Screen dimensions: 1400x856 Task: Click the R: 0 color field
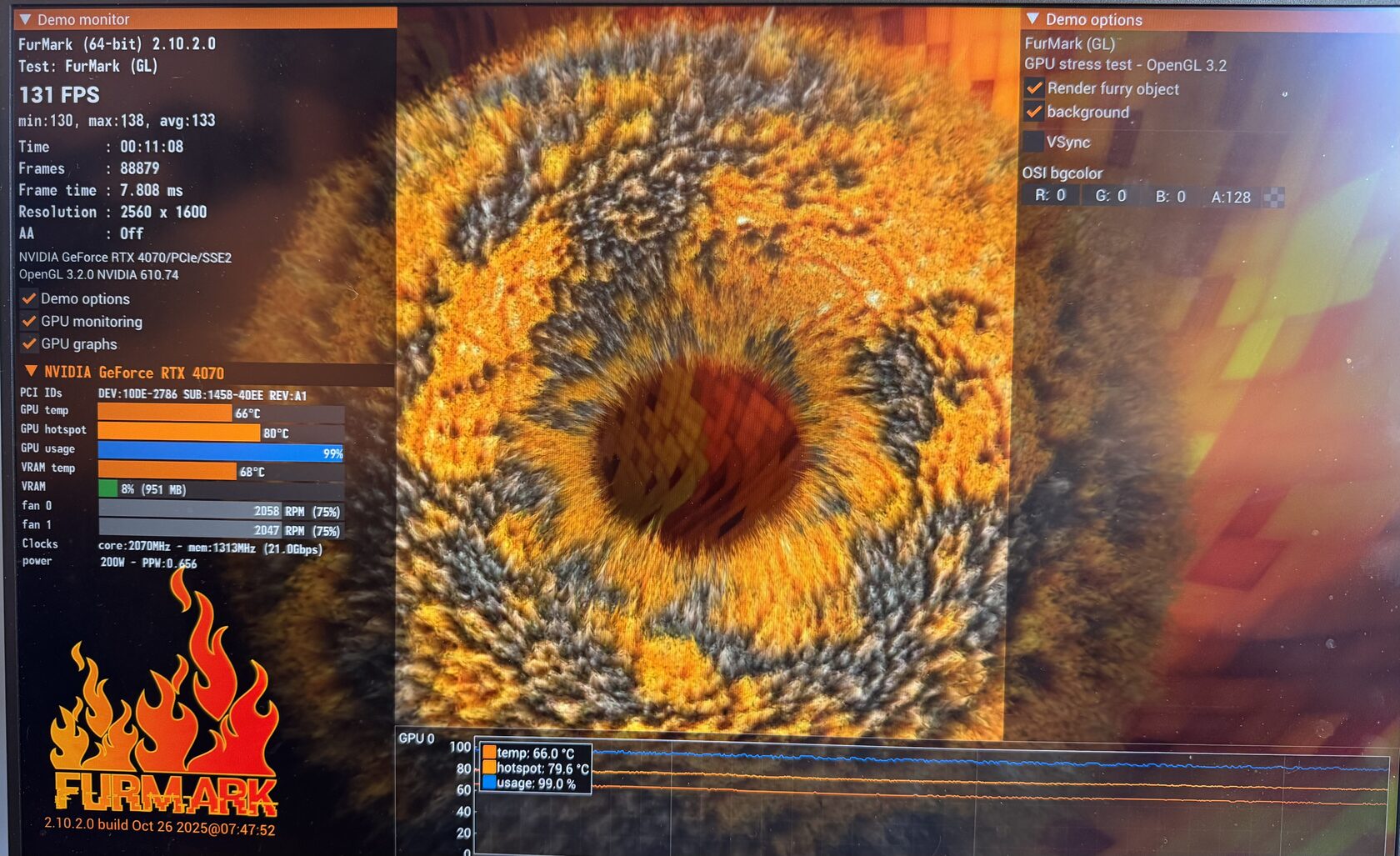(1049, 196)
